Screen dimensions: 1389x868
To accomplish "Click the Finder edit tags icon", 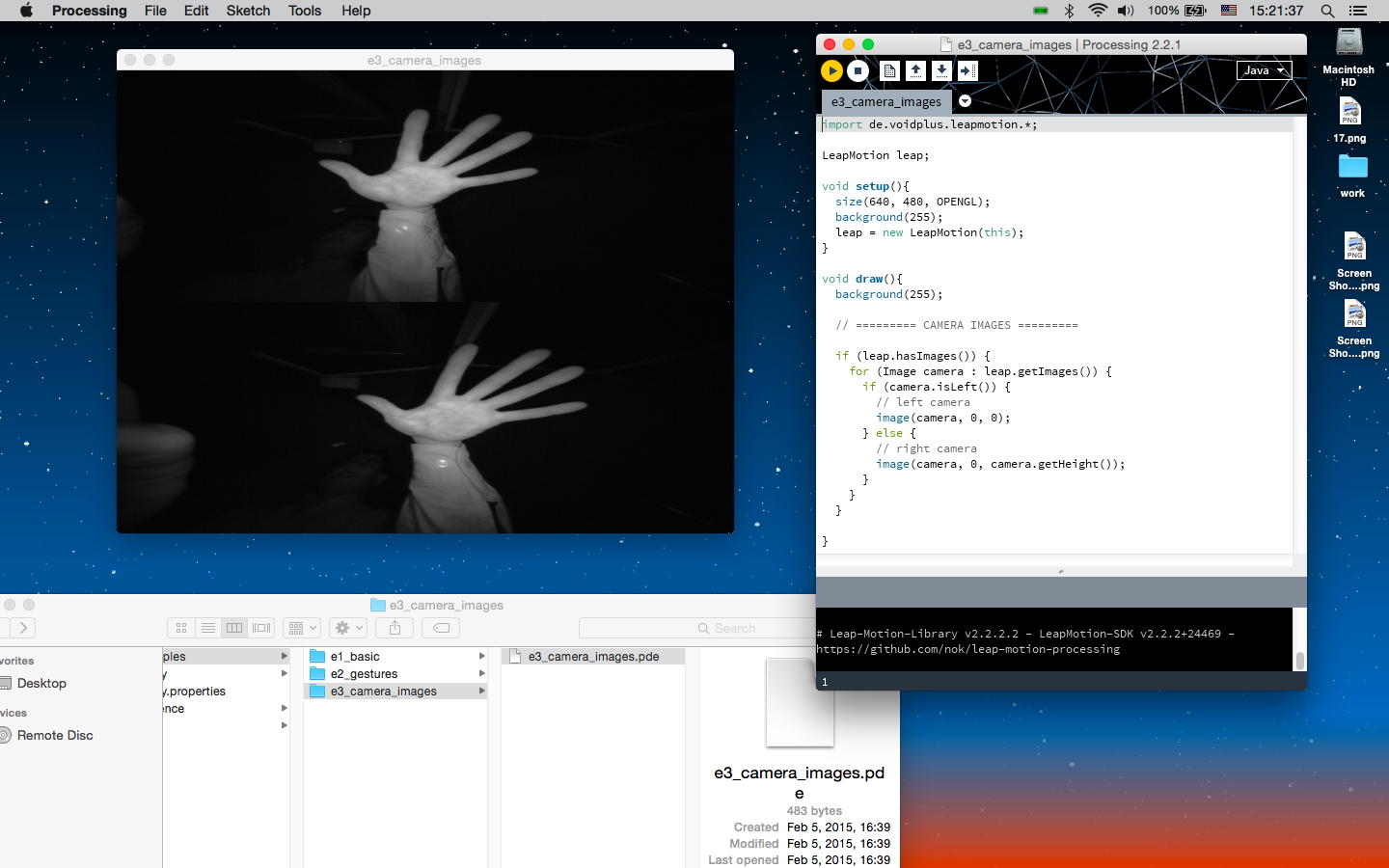I will (441, 628).
